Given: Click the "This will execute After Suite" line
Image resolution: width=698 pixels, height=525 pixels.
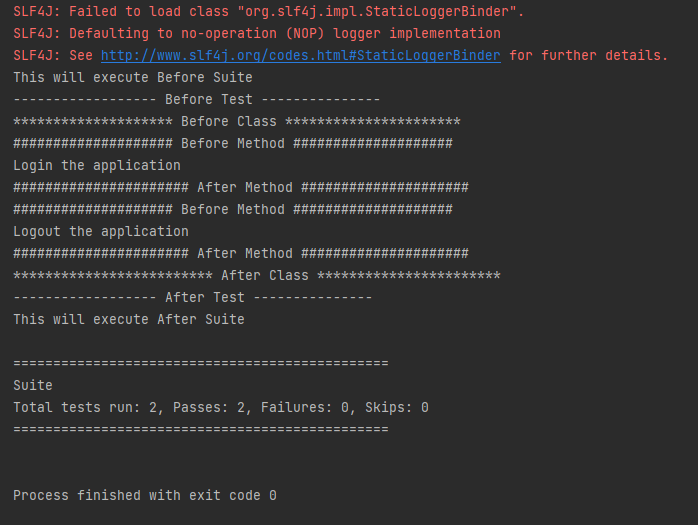Looking at the screenshot, I should [128, 320].
